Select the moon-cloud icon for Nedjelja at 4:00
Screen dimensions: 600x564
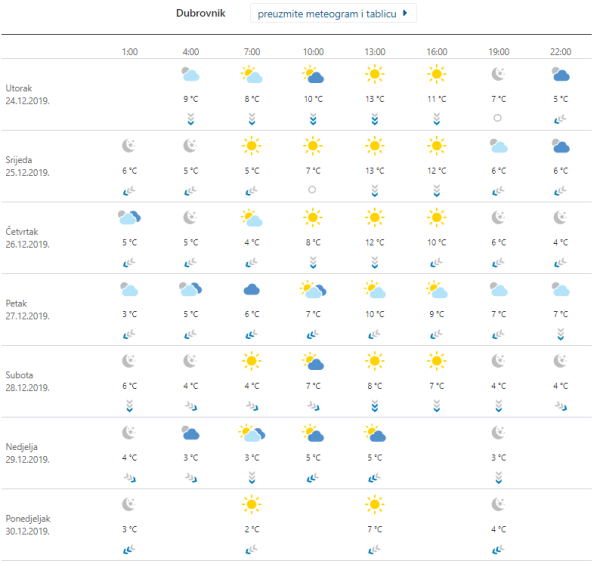coord(191,434)
